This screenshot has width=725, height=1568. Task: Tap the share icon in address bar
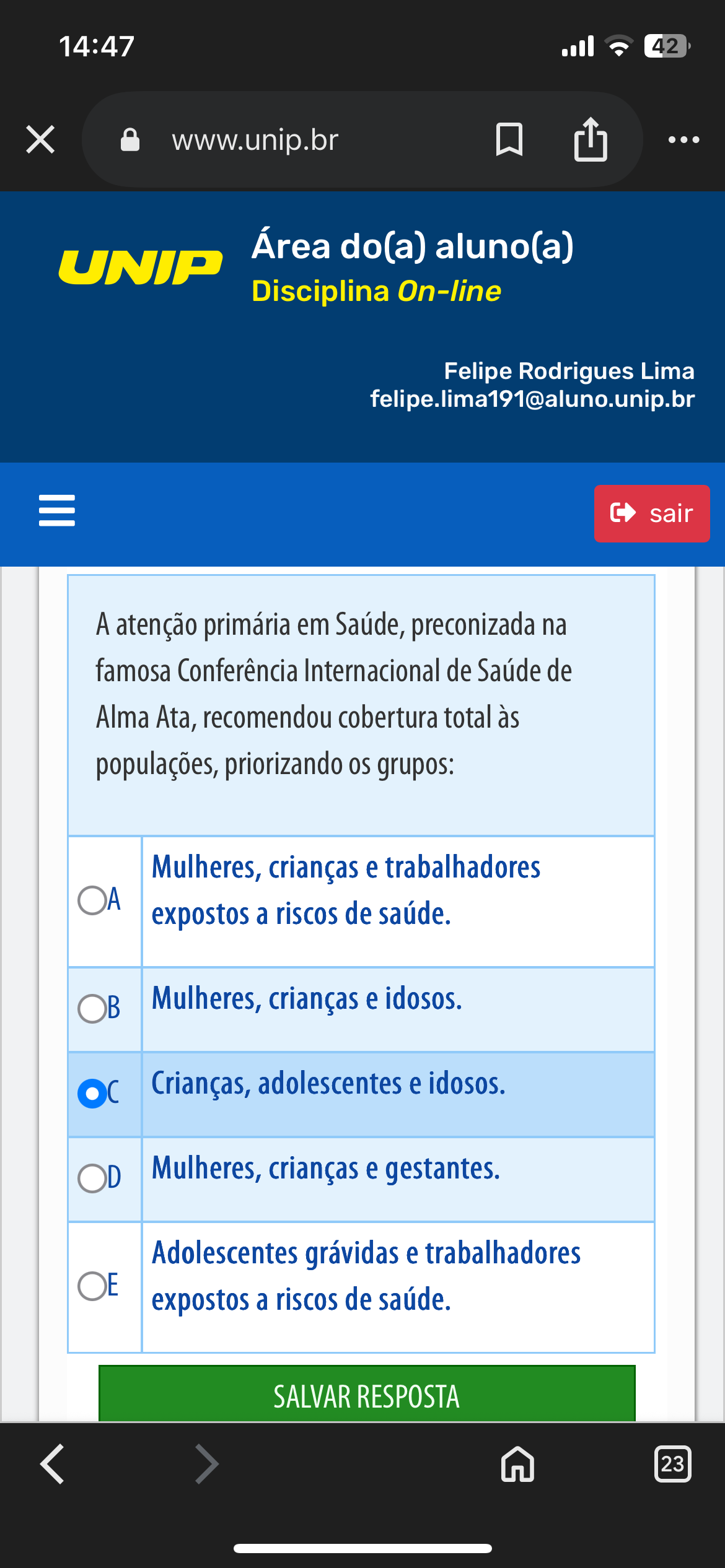click(x=591, y=139)
